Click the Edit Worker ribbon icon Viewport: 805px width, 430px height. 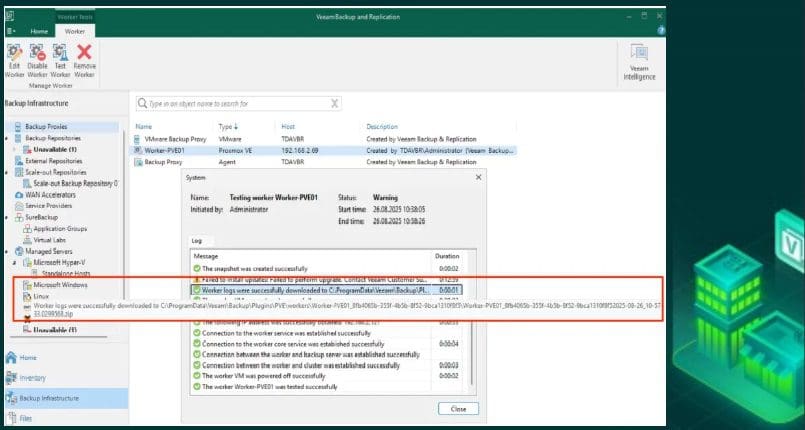click(x=15, y=60)
